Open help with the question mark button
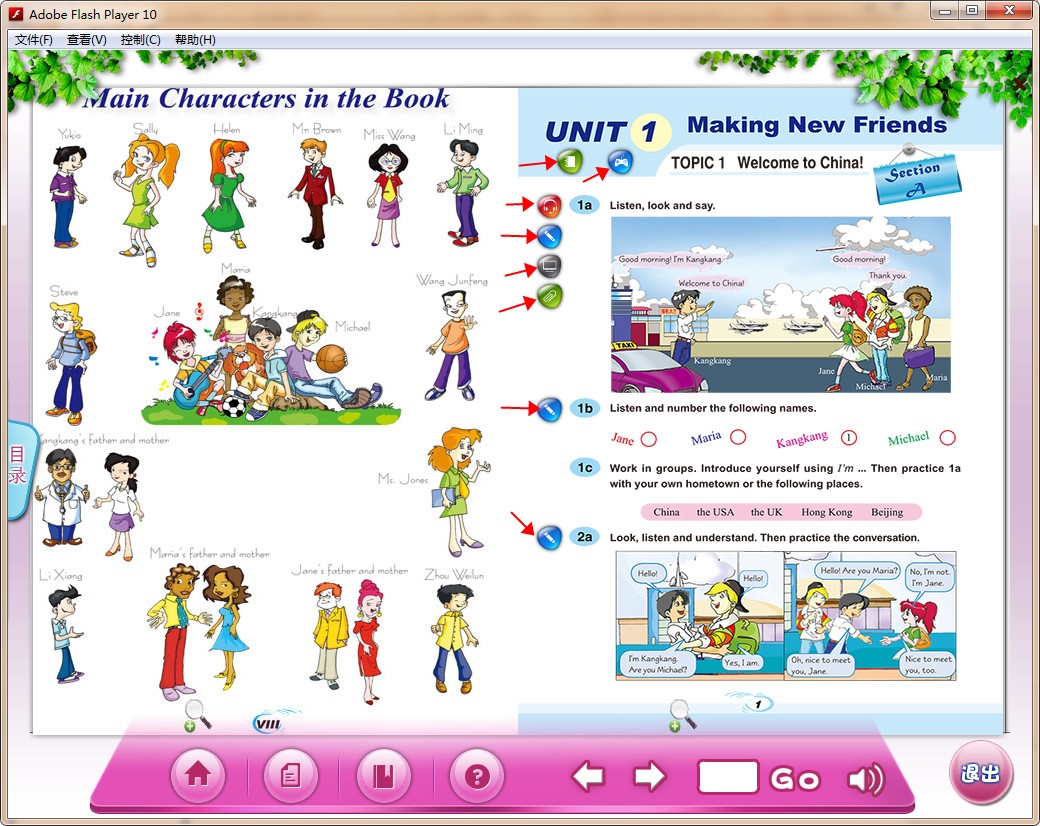The width and height of the screenshot is (1040, 826). [x=477, y=774]
